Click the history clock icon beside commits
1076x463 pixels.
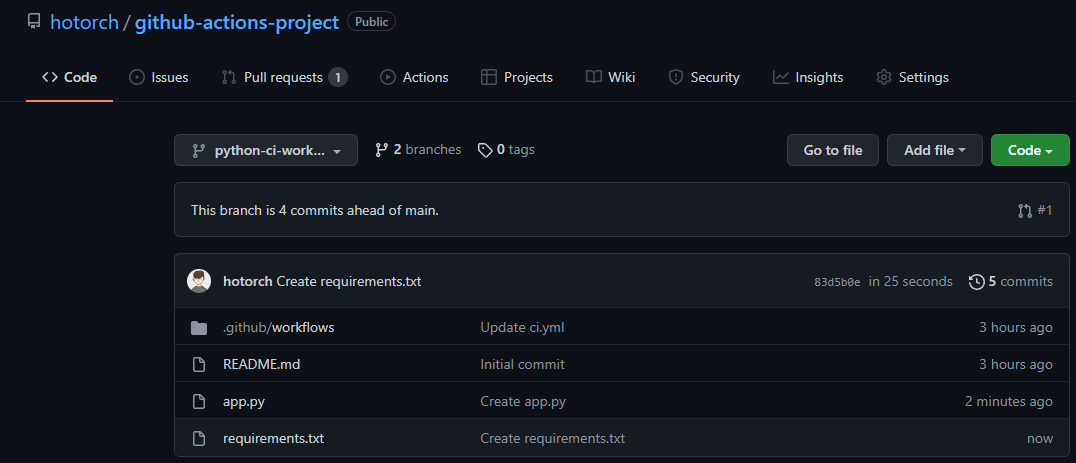point(976,282)
